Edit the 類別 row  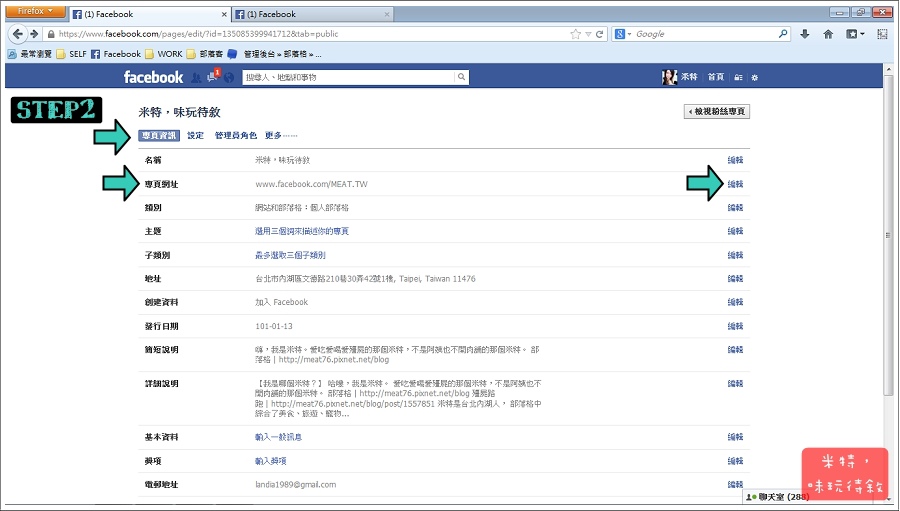[735, 208]
